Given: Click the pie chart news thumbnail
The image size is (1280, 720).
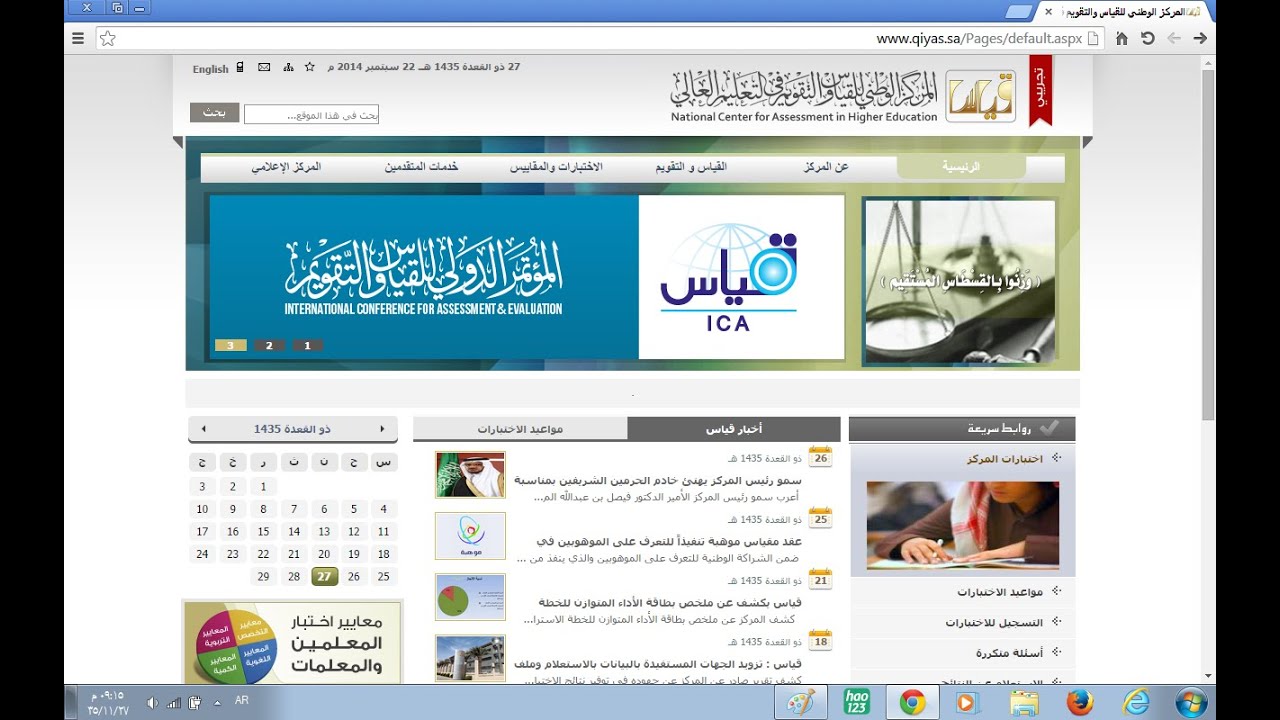Looking at the screenshot, I should [x=470, y=597].
